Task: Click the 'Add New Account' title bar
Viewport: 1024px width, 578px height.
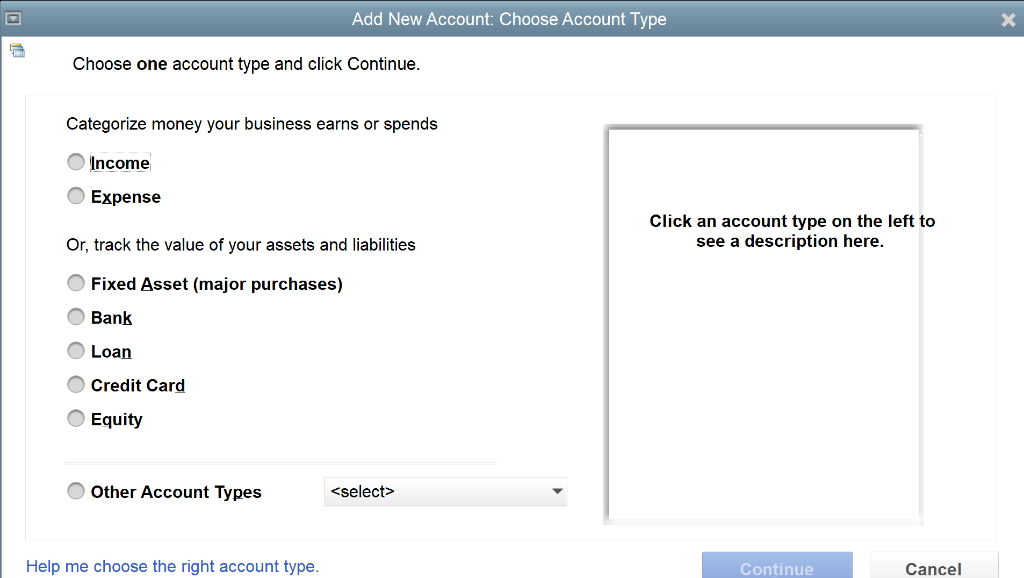Action: [512, 18]
